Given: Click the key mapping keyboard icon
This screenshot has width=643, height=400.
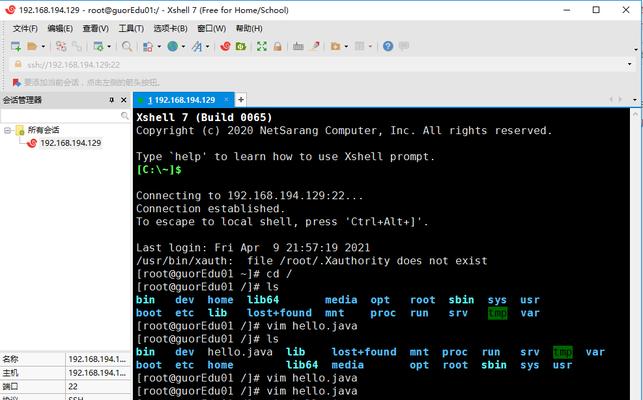Looking at the screenshot, I should [x=298, y=46].
